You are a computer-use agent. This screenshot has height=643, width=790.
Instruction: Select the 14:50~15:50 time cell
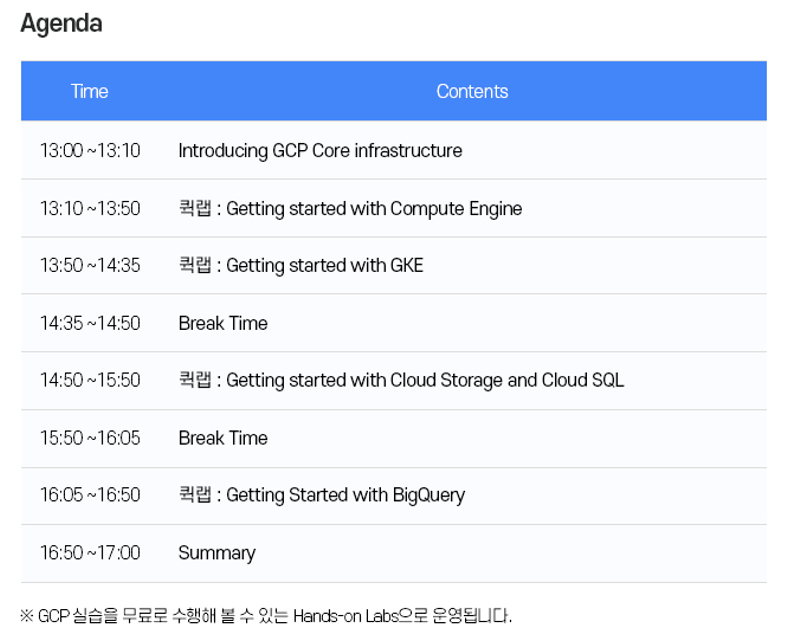[x=90, y=380]
